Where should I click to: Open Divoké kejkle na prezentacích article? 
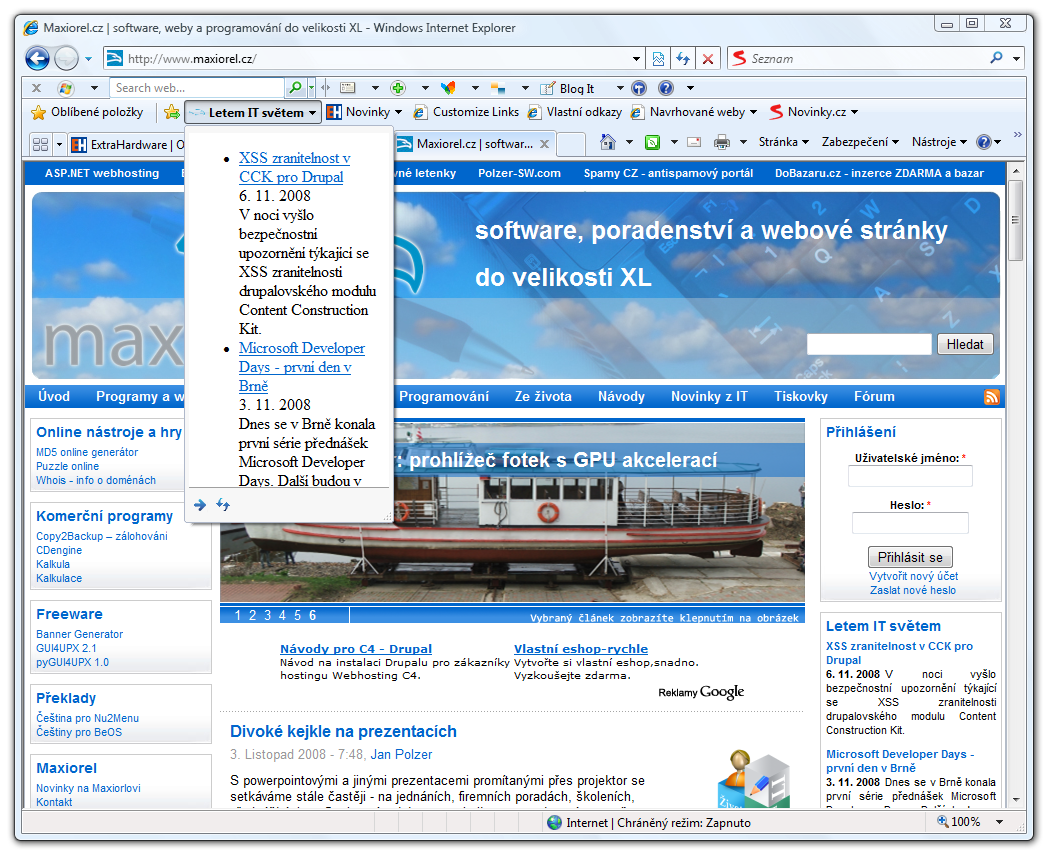[343, 731]
